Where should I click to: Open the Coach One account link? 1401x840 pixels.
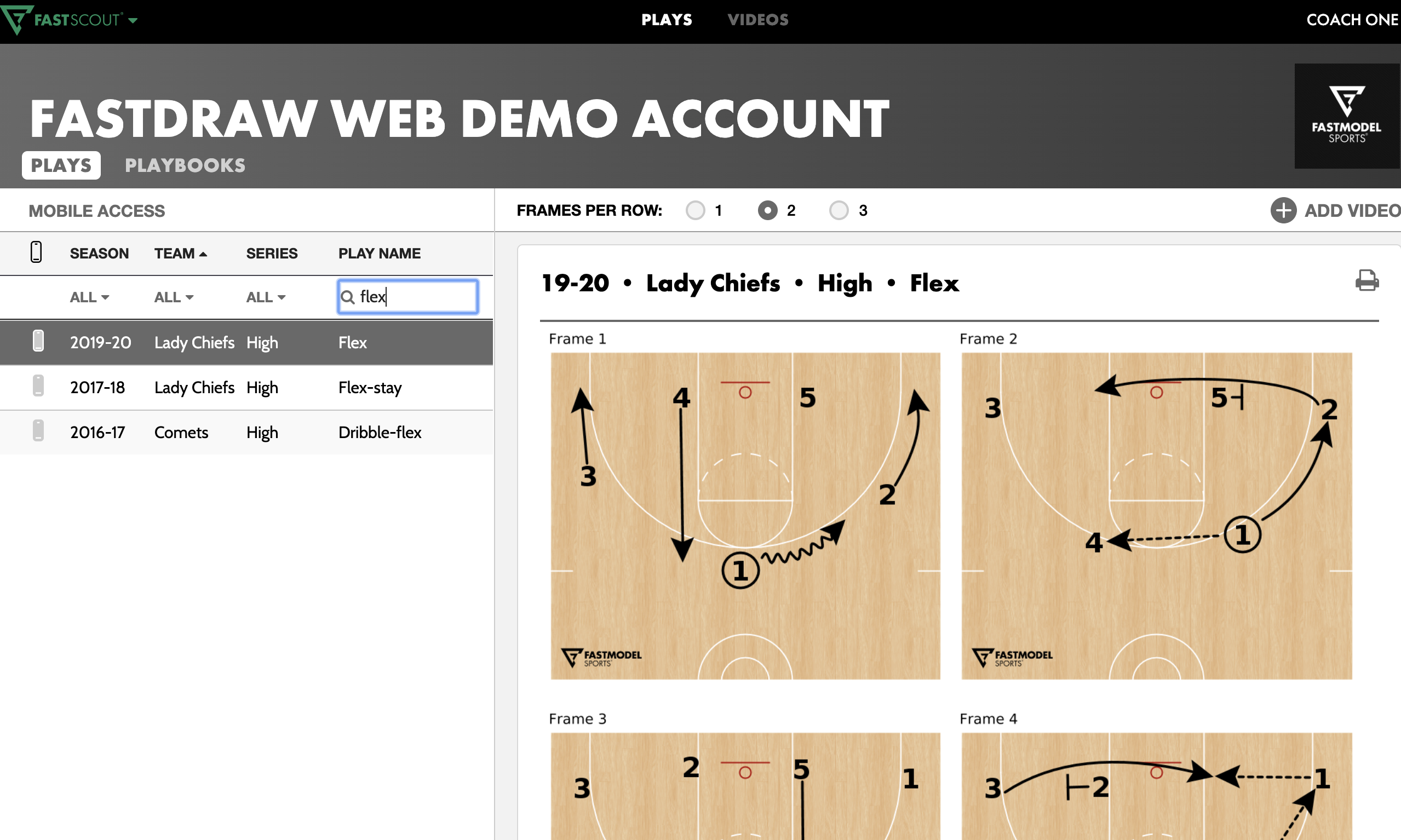[1352, 20]
